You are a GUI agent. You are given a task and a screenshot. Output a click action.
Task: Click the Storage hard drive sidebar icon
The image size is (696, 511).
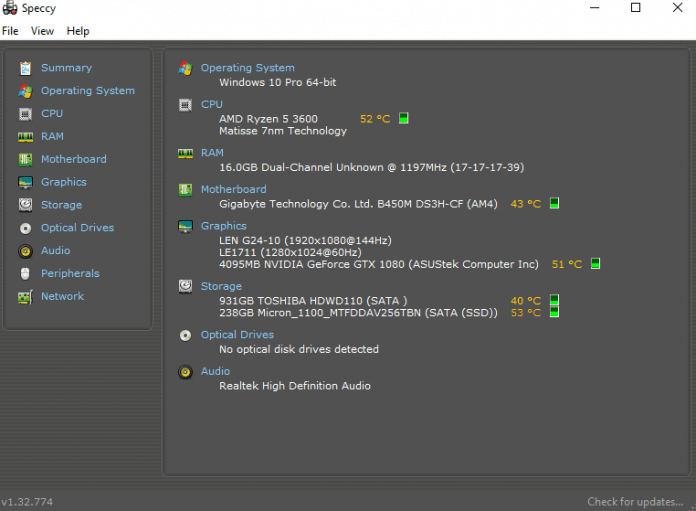pos(25,205)
